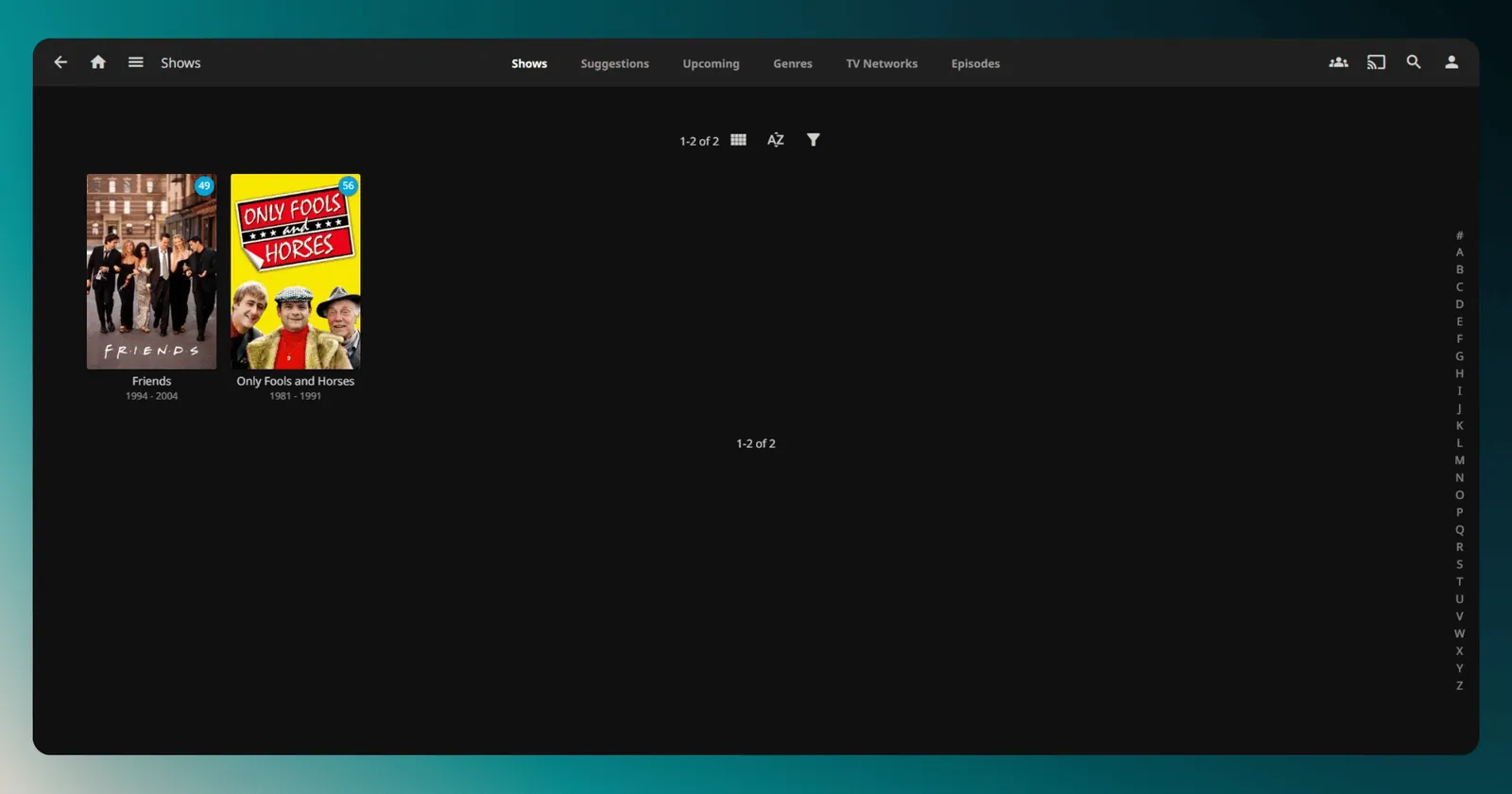Jump to letter O in alphabet picker
This screenshot has width=1512, height=794.
point(1460,495)
